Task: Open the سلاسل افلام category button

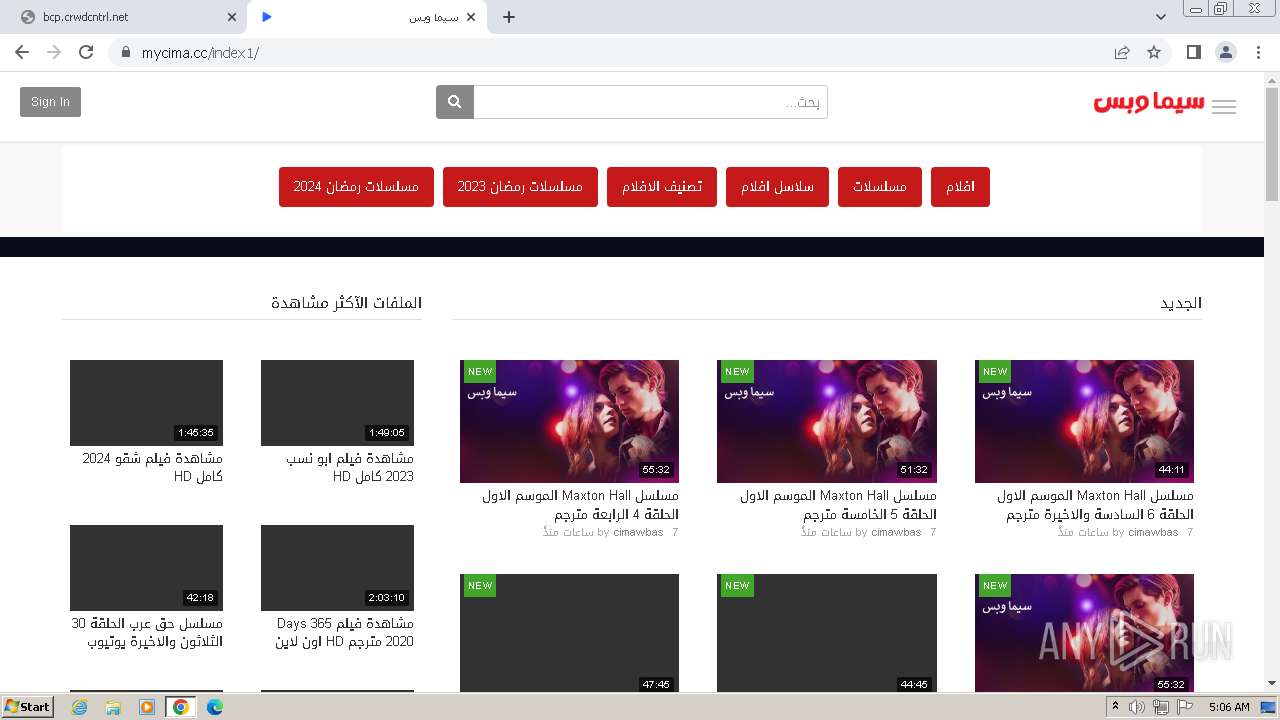Action: (777, 187)
